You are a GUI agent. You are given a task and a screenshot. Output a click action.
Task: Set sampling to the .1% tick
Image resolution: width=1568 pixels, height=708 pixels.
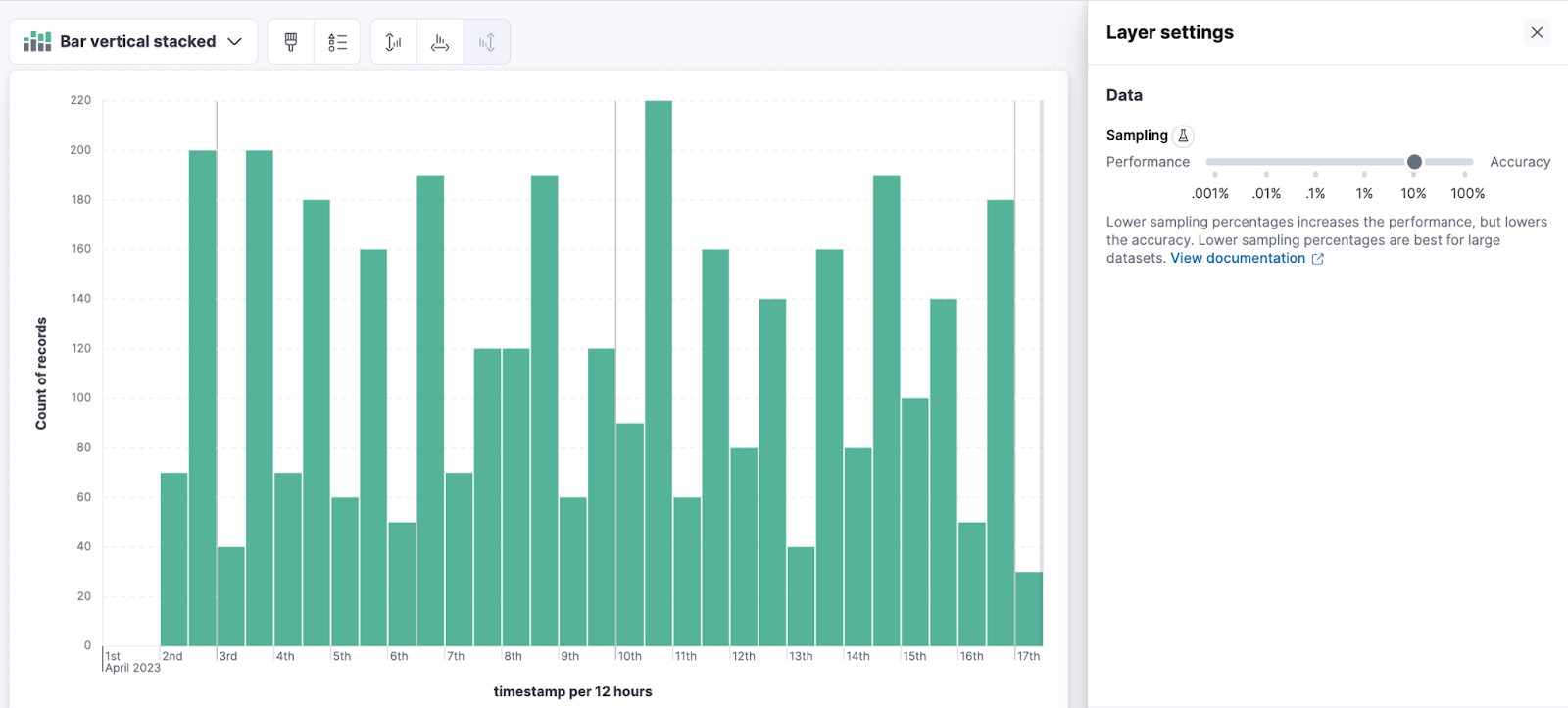point(1315,175)
